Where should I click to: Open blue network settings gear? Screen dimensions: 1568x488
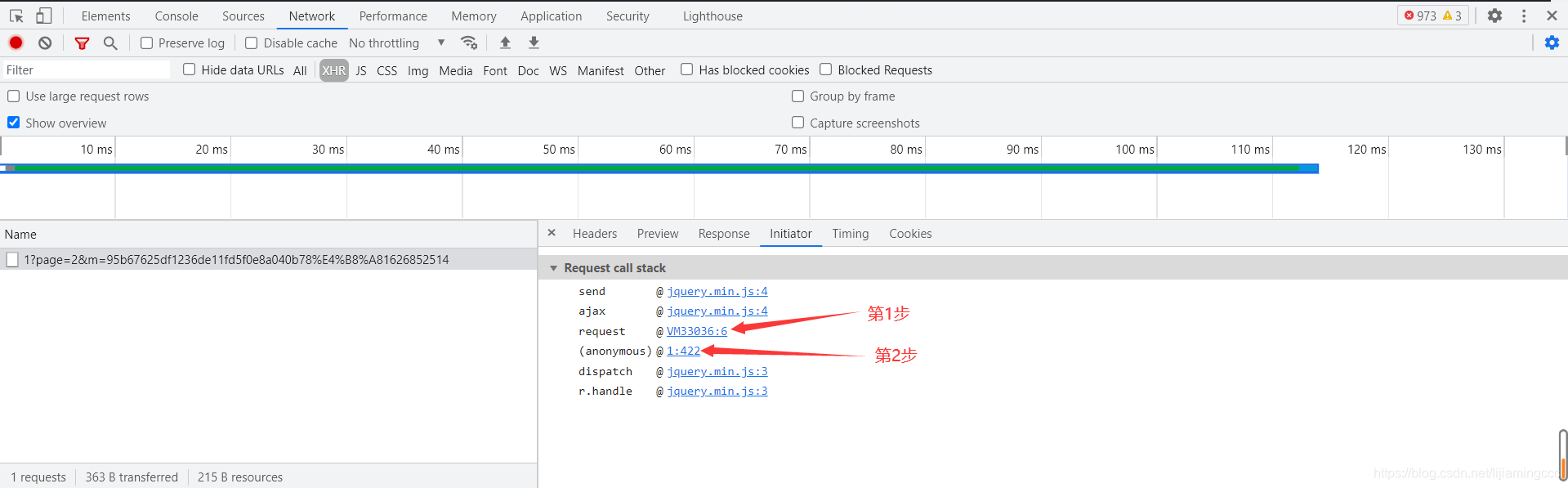point(1552,43)
